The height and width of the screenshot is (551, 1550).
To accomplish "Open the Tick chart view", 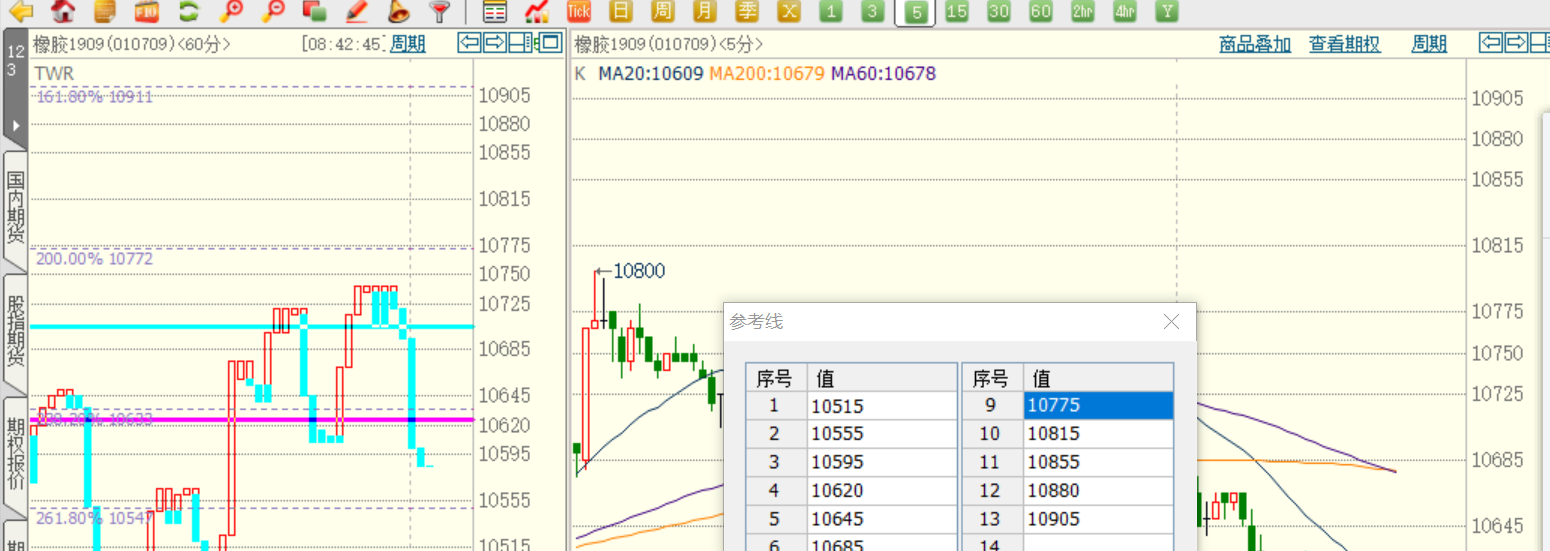I will (578, 12).
